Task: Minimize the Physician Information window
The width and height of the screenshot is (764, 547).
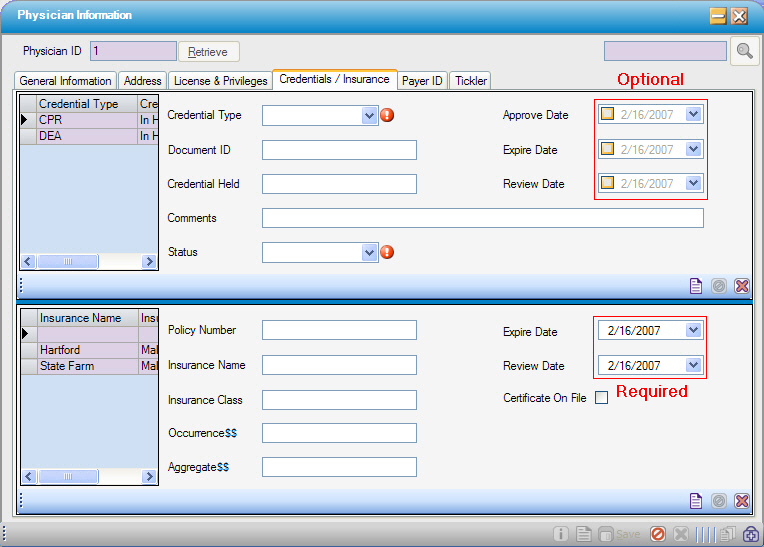Action: tap(718, 16)
